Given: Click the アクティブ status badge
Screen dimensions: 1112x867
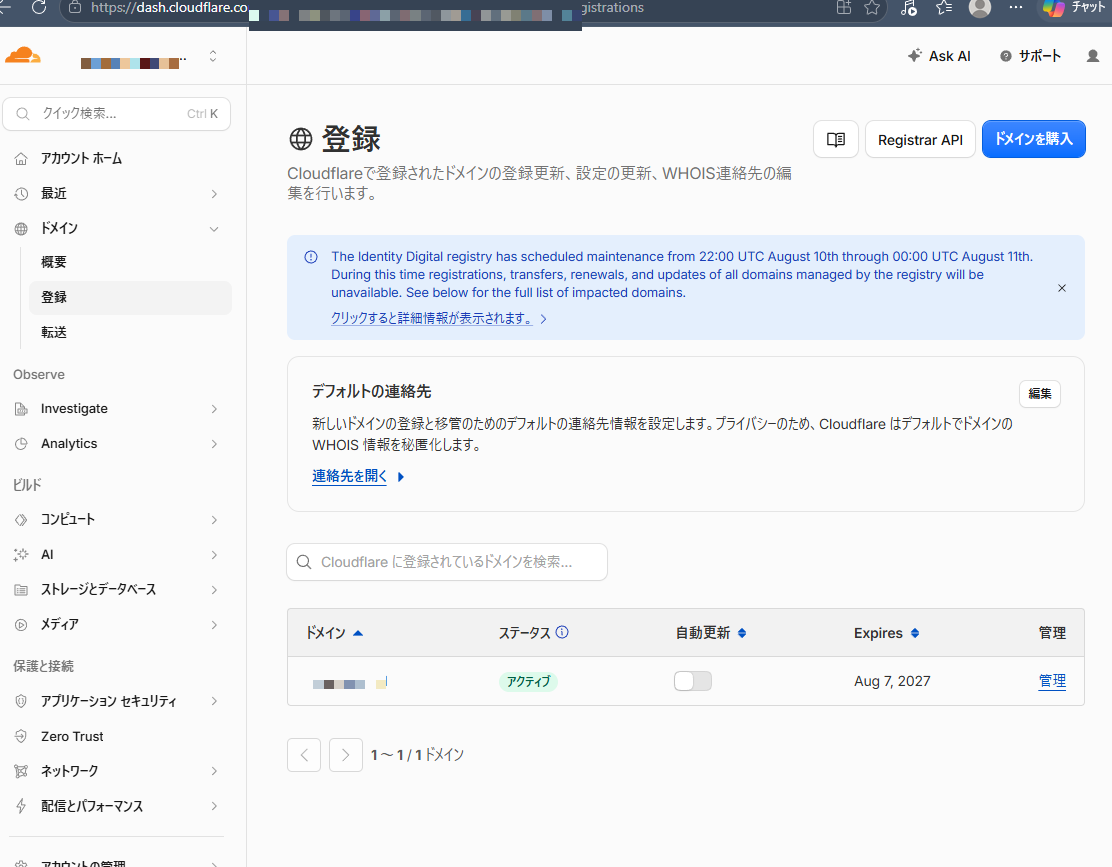Looking at the screenshot, I should 528,681.
